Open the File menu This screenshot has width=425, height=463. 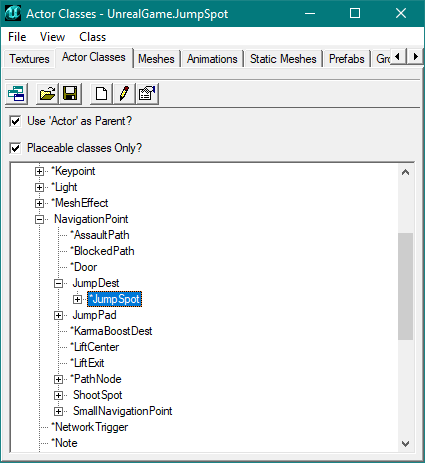click(x=17, y=37)
